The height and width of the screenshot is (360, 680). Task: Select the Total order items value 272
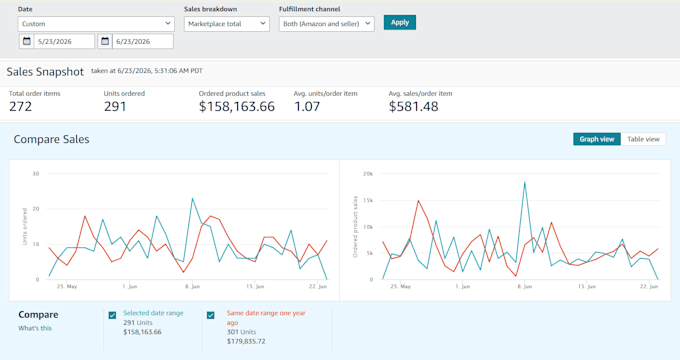pos(20,106)
